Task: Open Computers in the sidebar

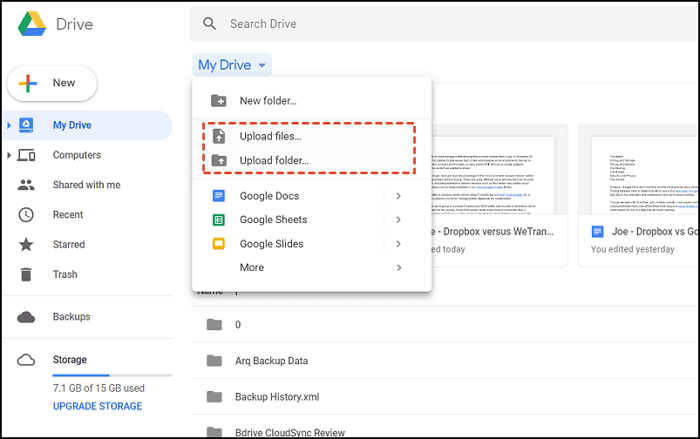Action: [77, 155]
